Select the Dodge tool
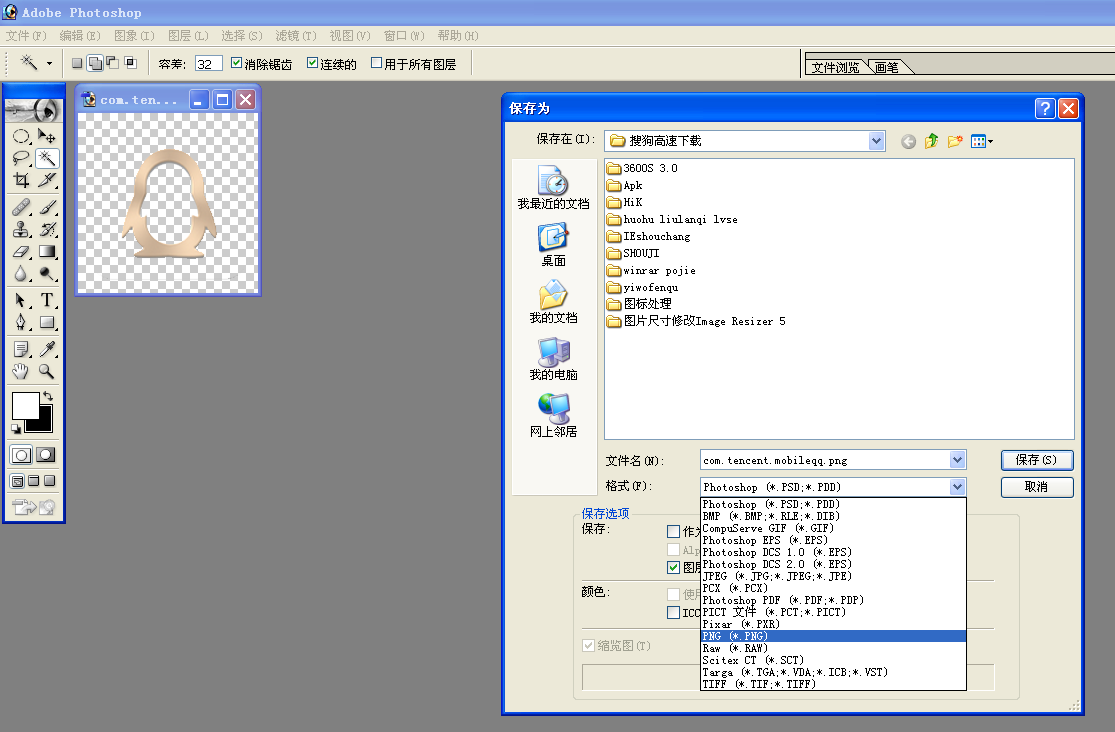The height and width of the screenshot is (732, 1115). pyautogui.click(x=47, y=273)
